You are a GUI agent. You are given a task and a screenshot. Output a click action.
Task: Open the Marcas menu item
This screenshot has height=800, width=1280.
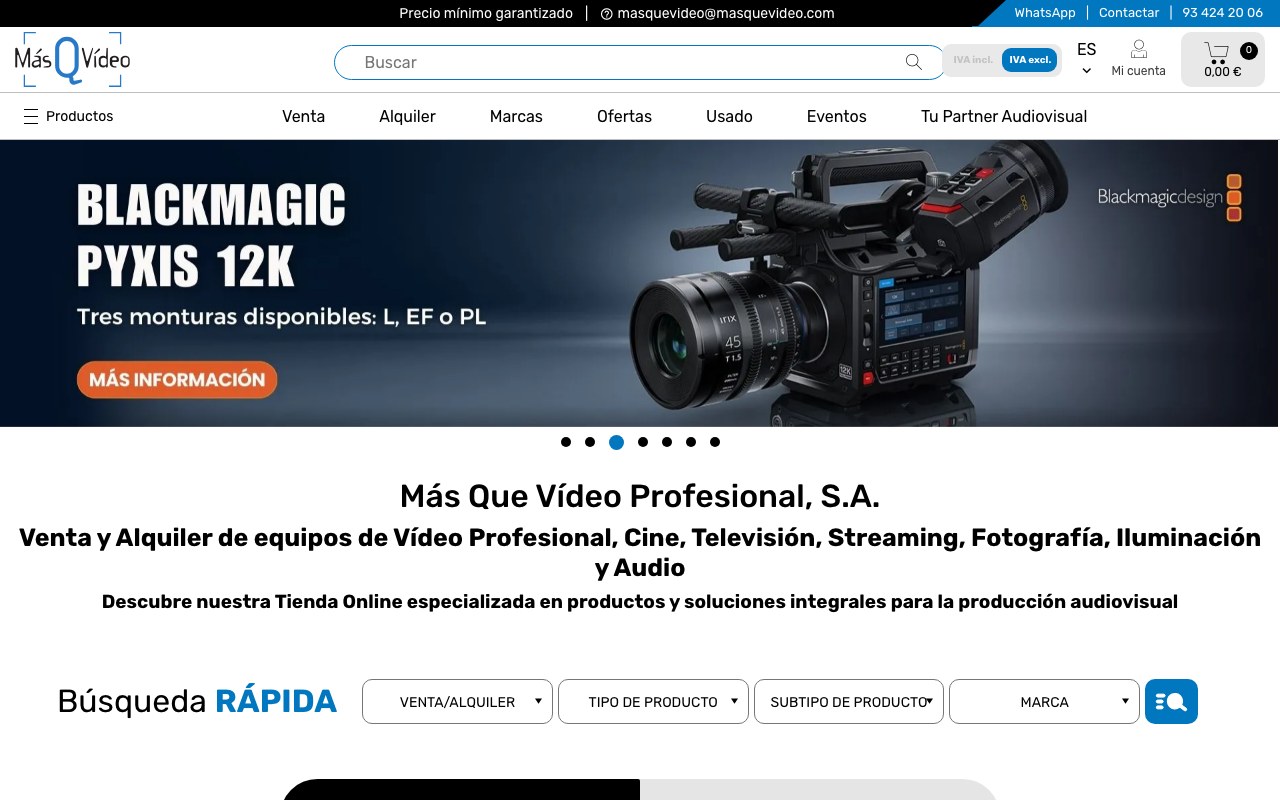(x=516, y=116)
